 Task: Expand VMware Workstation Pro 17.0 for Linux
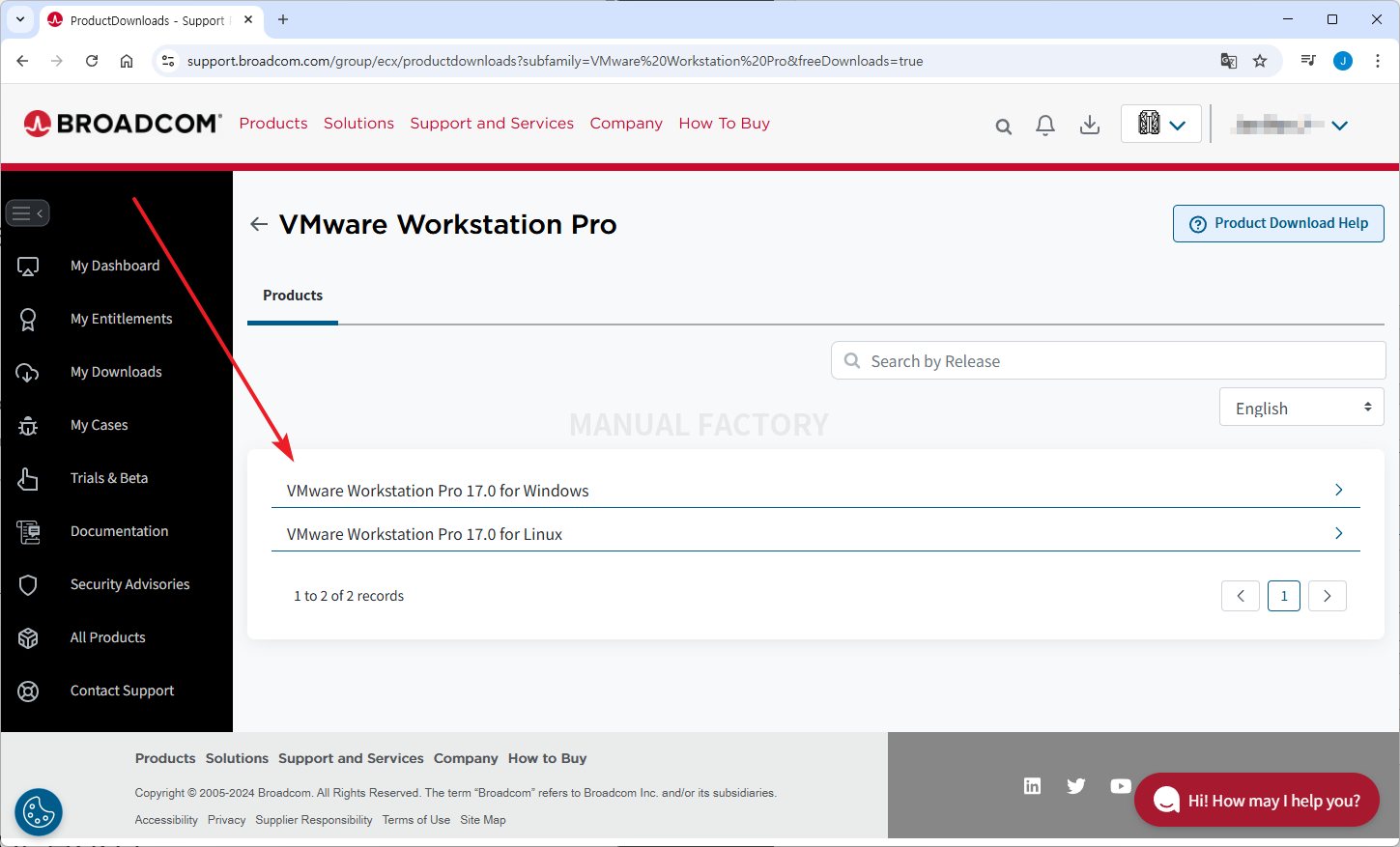pos(815,533)
